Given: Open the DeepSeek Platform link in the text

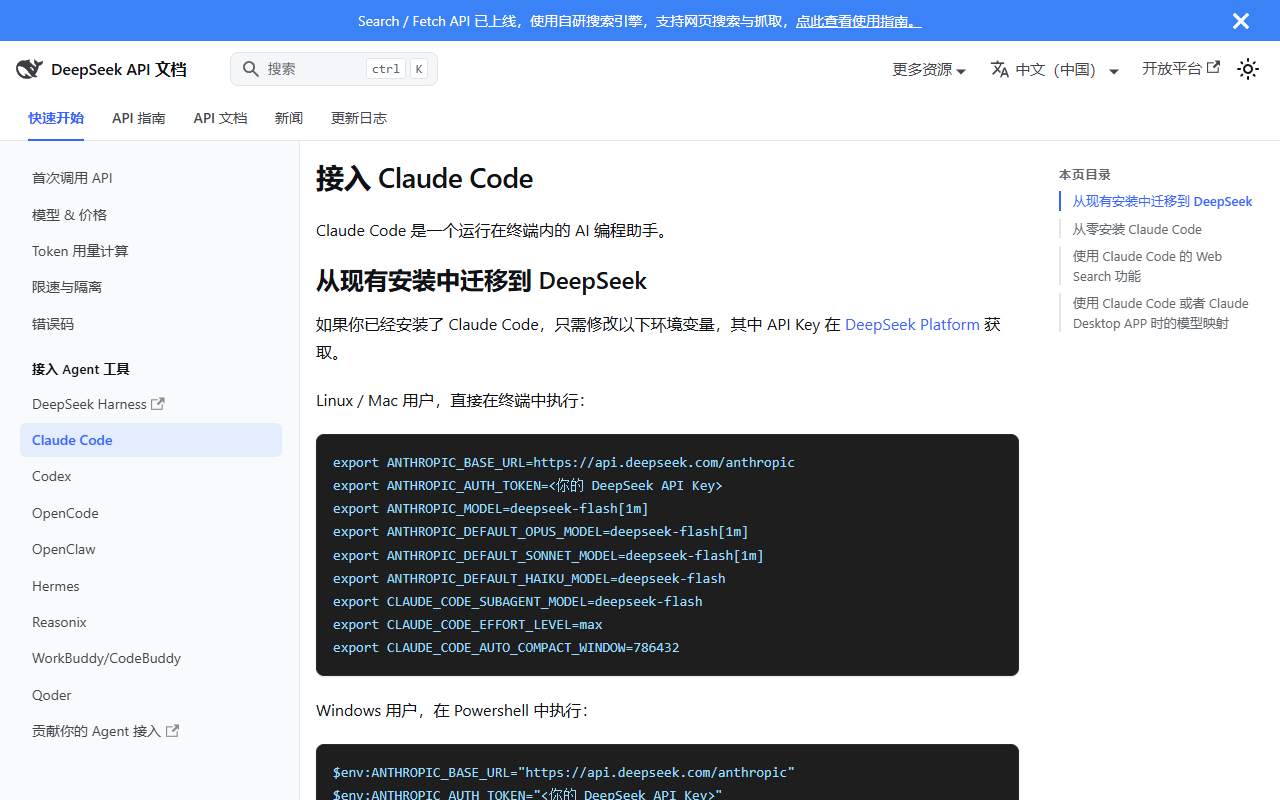Looking at the screenshot, I should pos(912,324).
